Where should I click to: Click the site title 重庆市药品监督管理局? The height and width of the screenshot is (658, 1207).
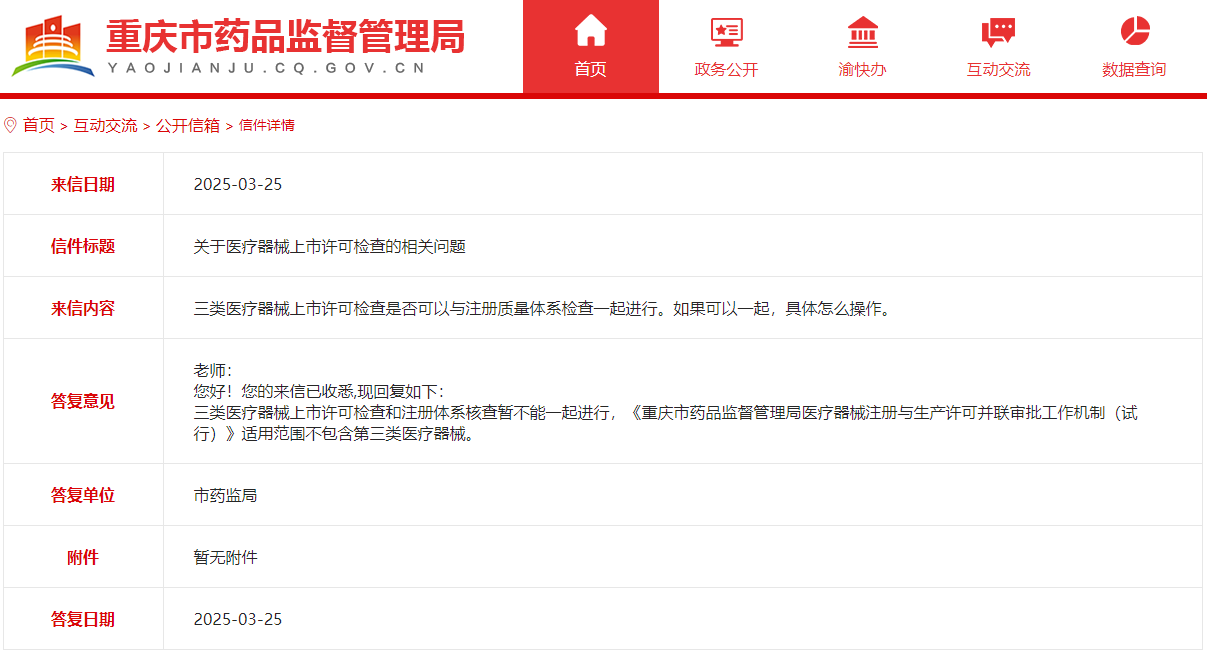click(285, 38)
